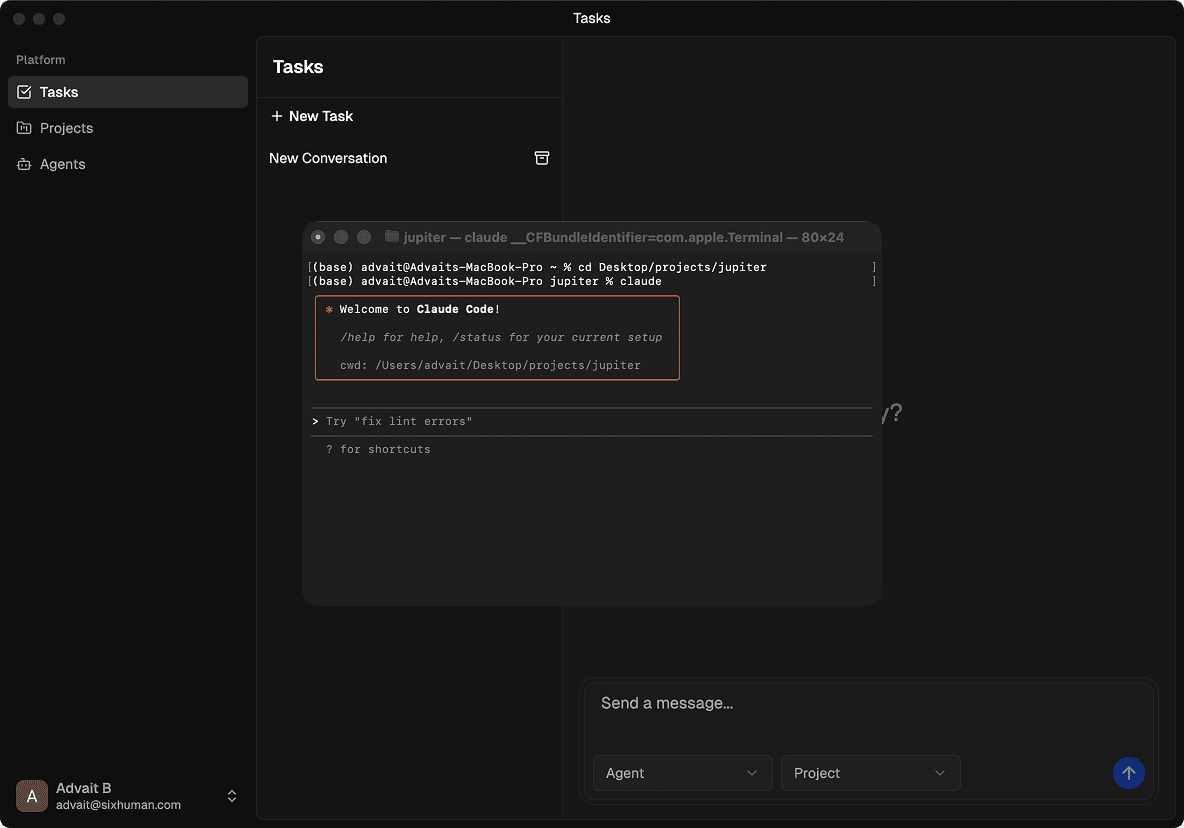Open the Tasks section in sidebar
The height and width of the screenshot is (828, 1184).
pos(128,92)
